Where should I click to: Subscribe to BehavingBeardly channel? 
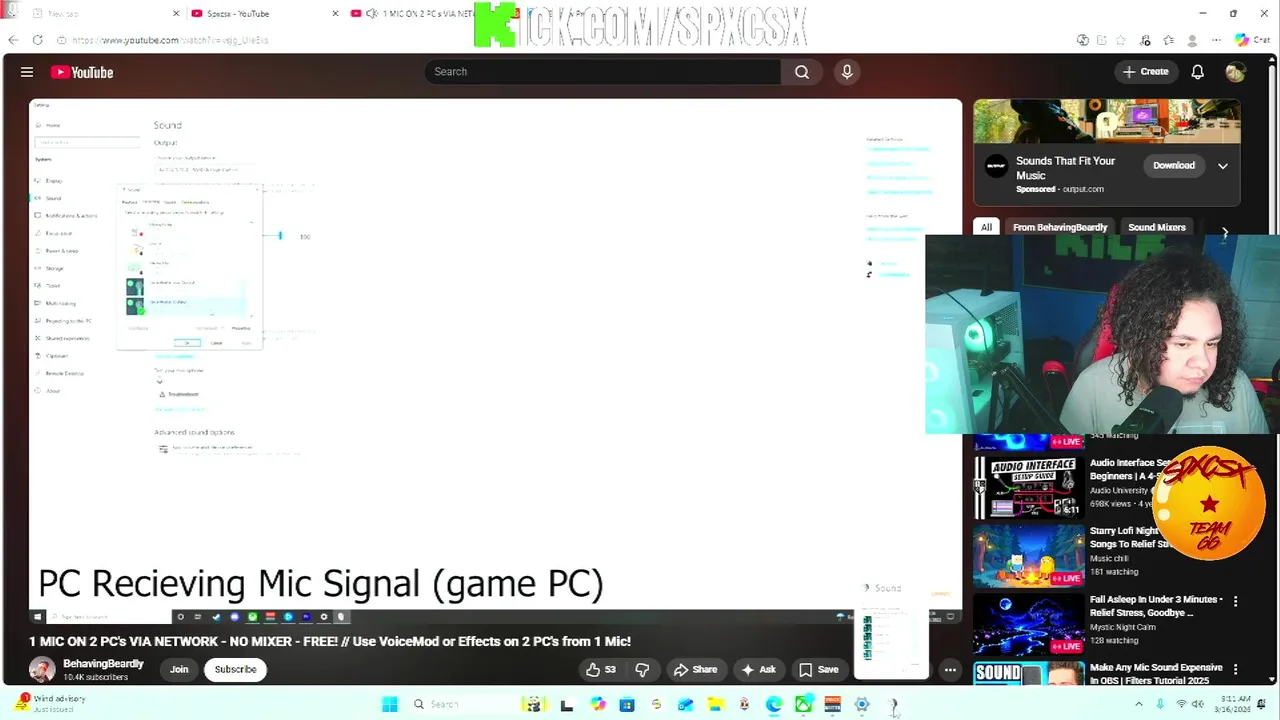tap(235, 669)
